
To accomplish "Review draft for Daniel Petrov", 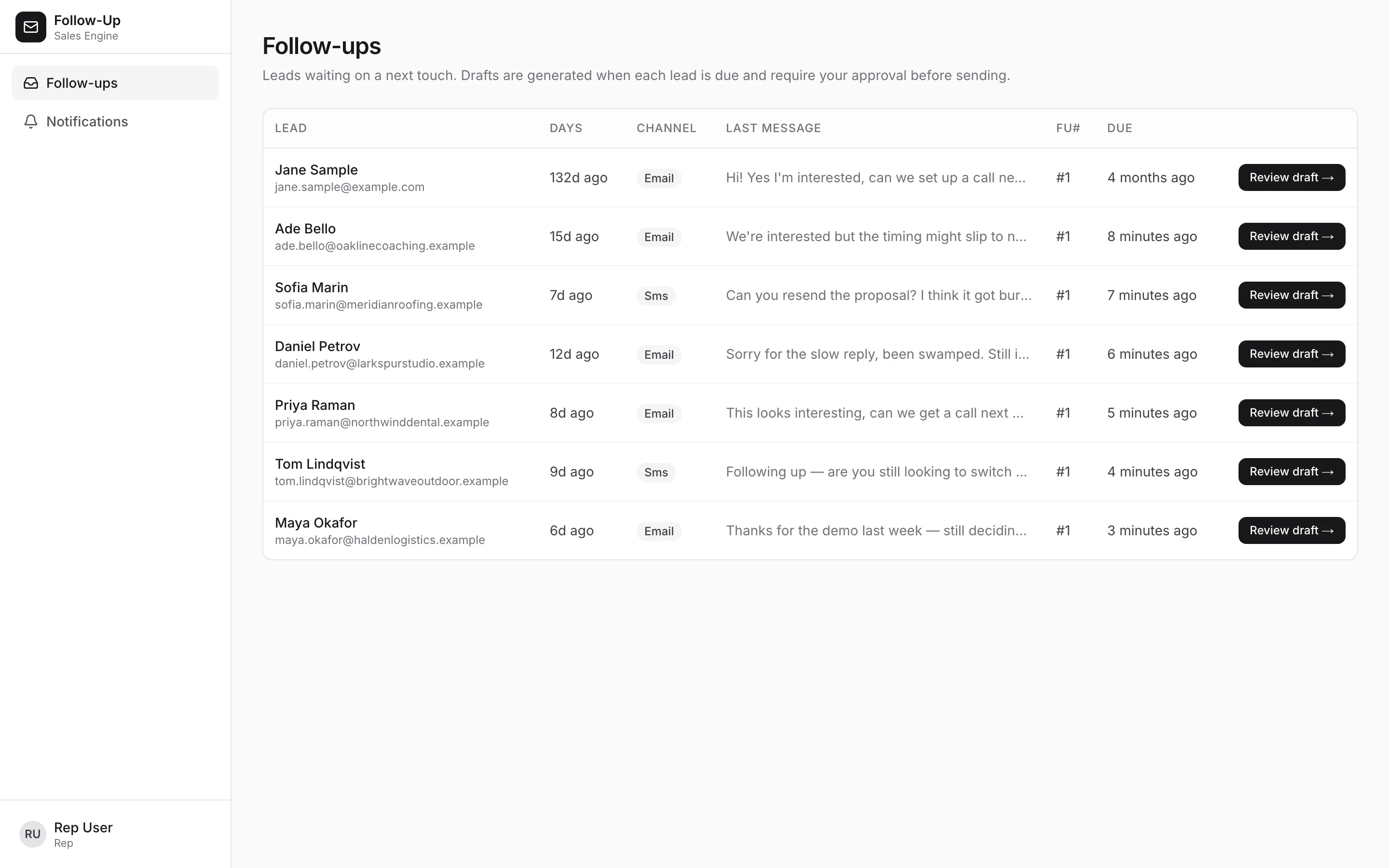I will coord(1292,354).
